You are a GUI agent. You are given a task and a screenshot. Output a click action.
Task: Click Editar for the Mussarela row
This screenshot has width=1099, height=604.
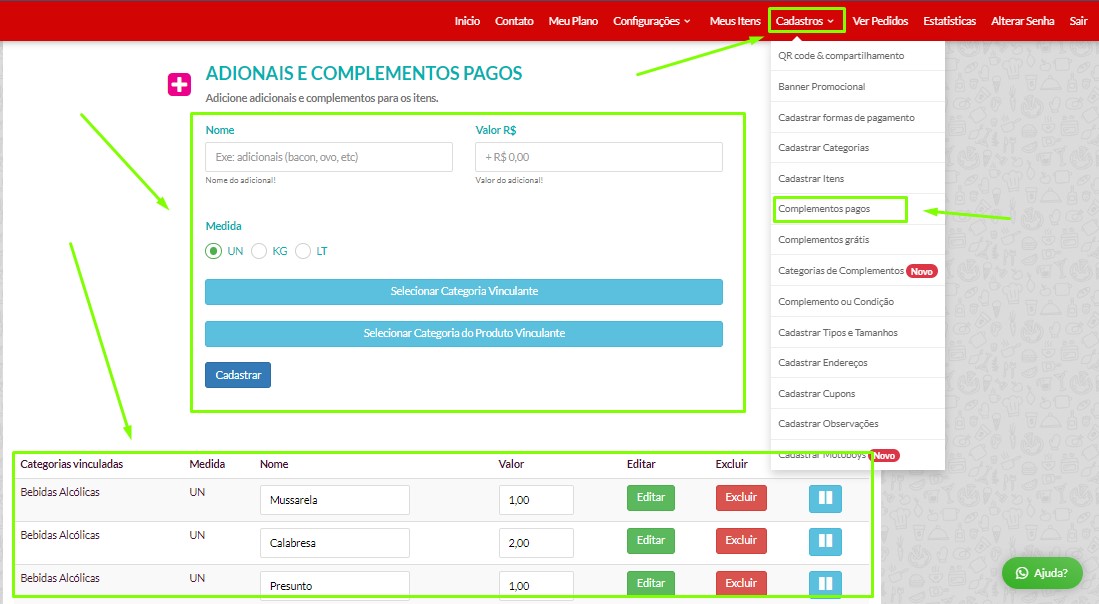651,498
